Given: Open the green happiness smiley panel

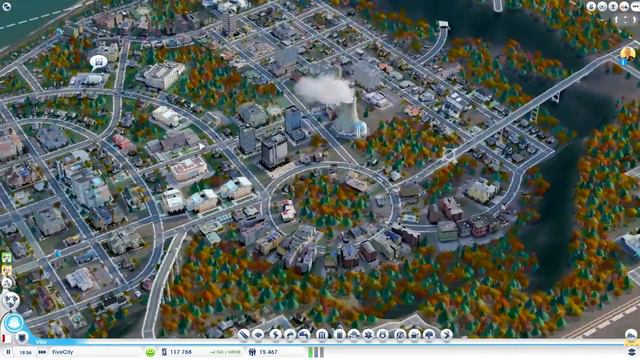Looking at the screenshot, I should click(x=150, y=352).
